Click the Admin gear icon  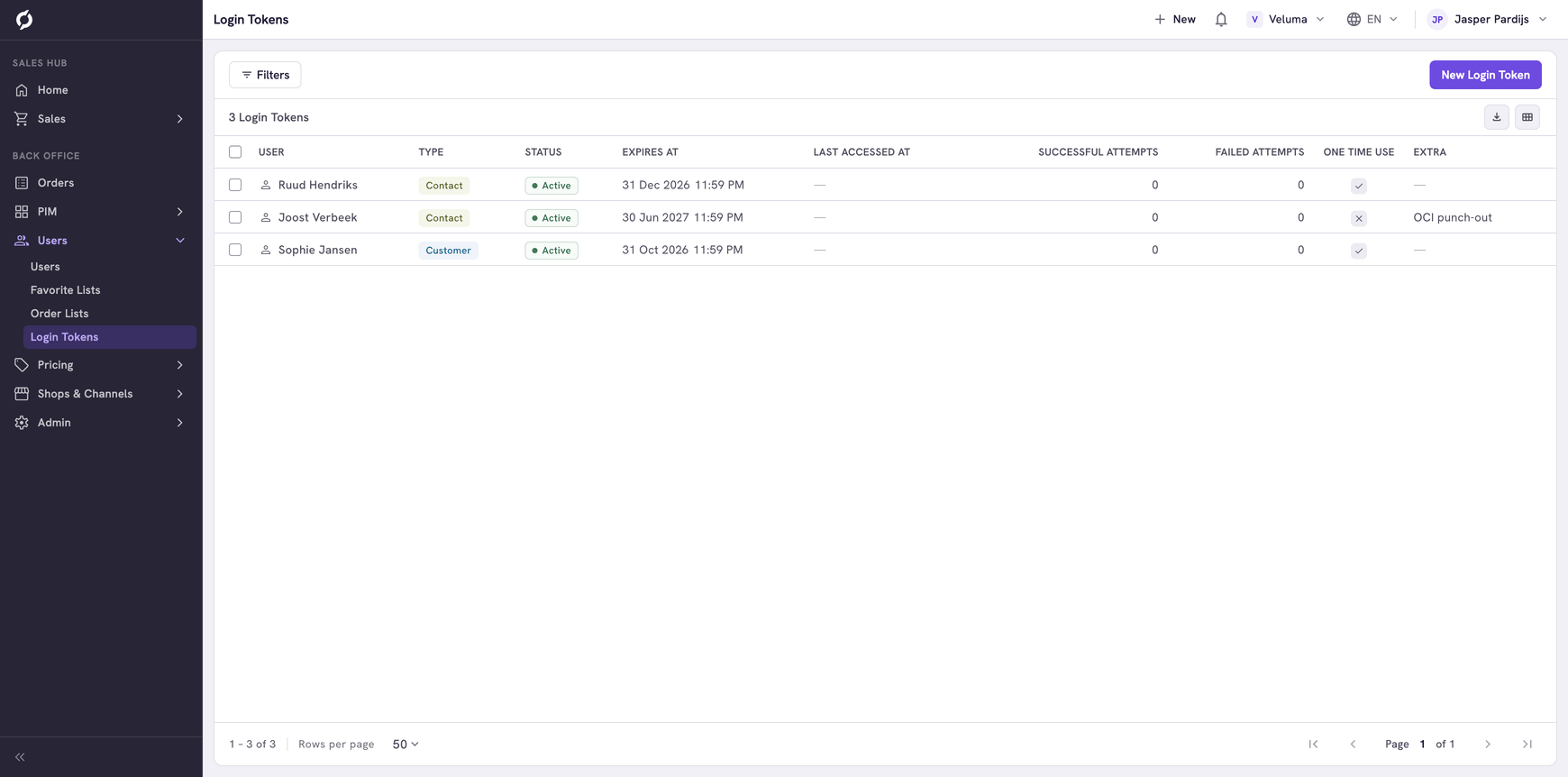coord(22,423)
